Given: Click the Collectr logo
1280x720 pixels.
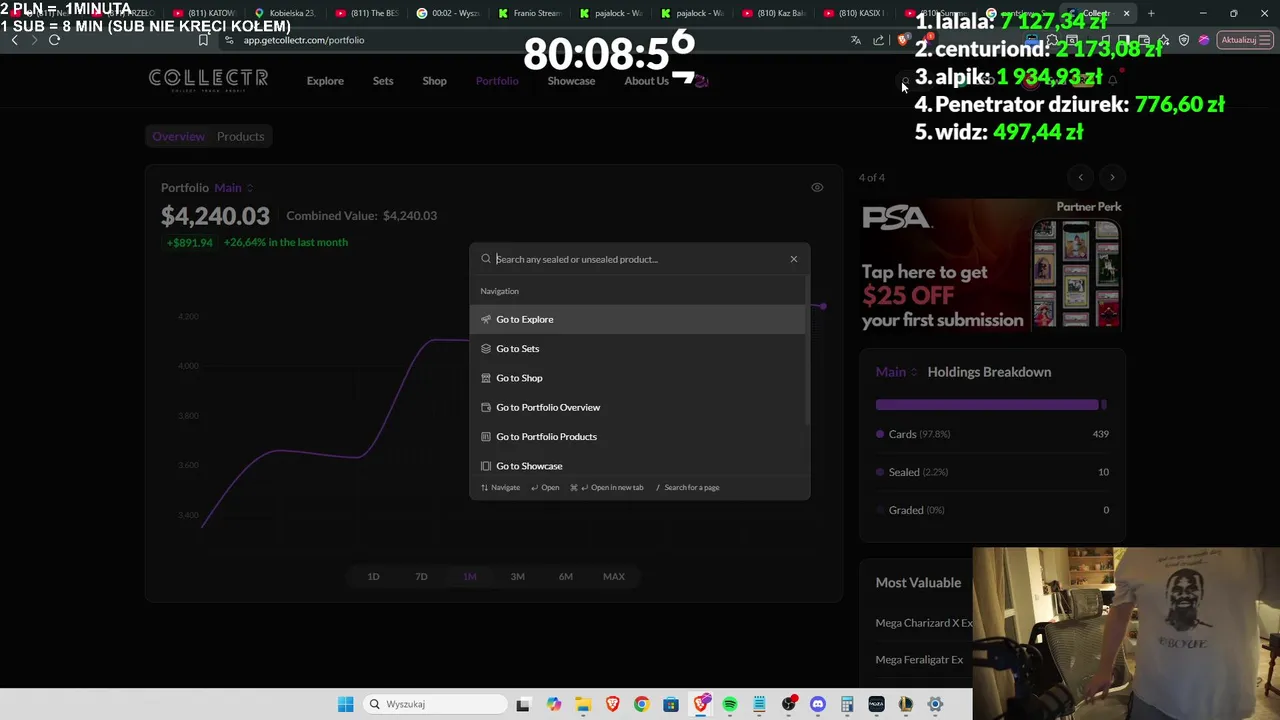Looking at the screenshot, I should (x=208, y=80).
